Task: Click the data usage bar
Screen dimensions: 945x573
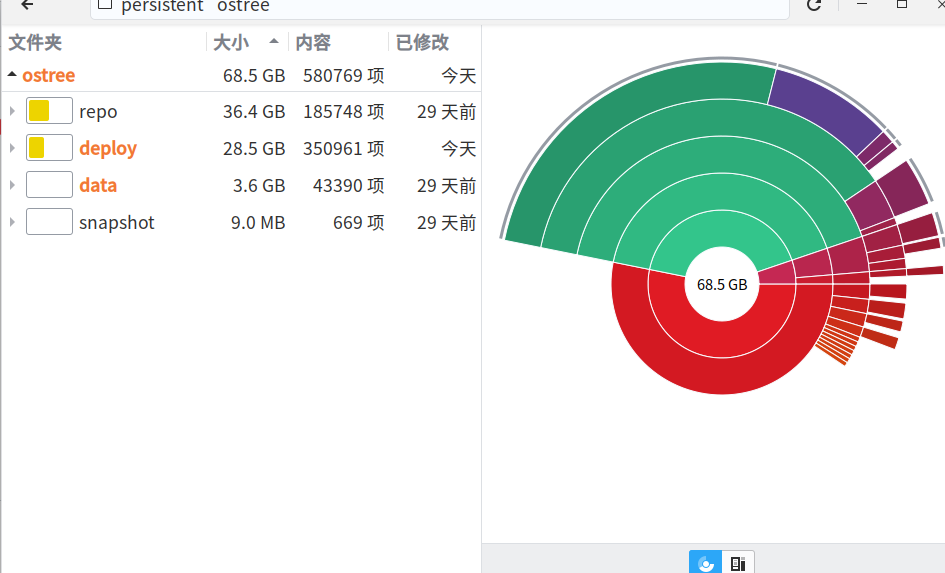Action: tap(49, 185)
